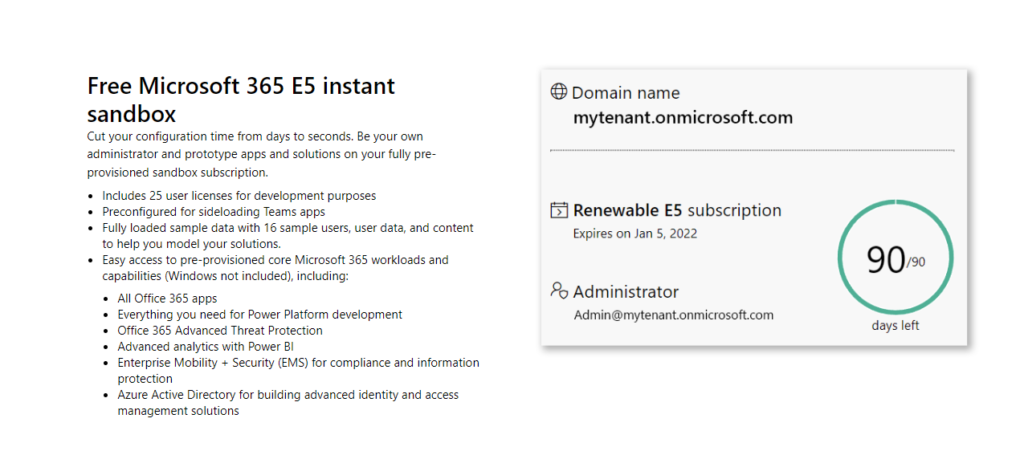Click the Renewable E5 subscription label
The image size is (1024, 455).
pos(677,210)
